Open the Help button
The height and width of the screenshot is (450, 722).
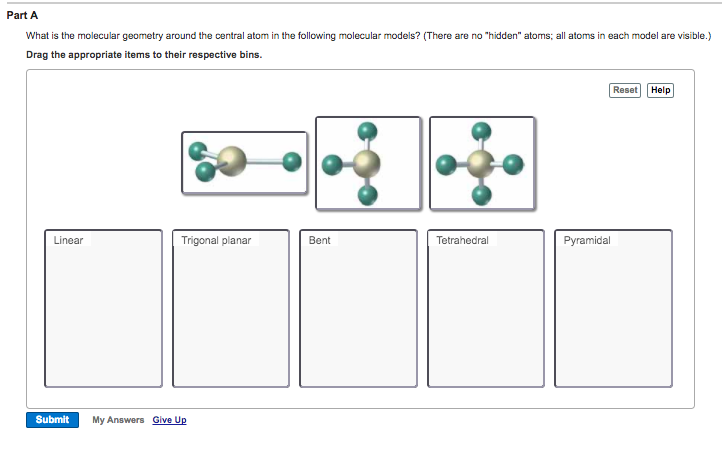(x=661, y=90)
